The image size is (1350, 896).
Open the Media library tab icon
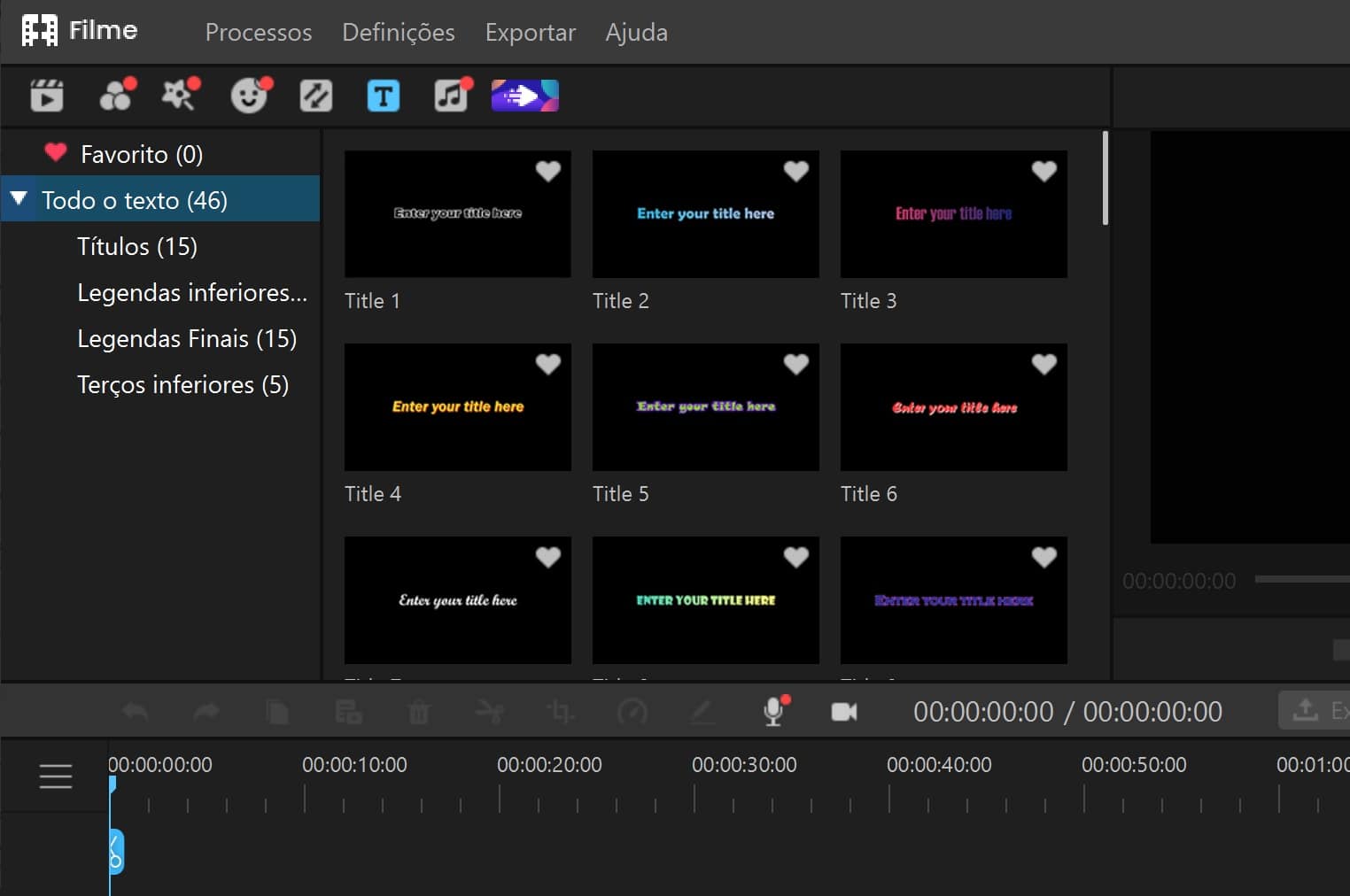(x=47, y=96)
